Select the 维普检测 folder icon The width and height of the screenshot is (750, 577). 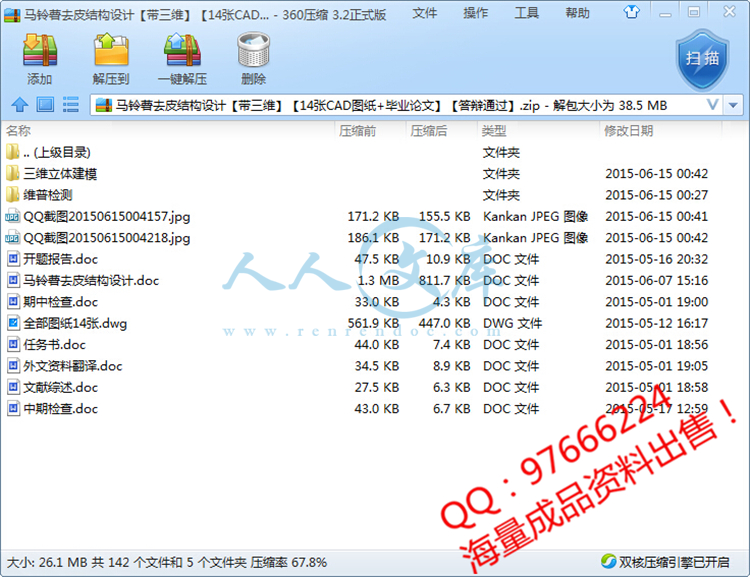13,195
